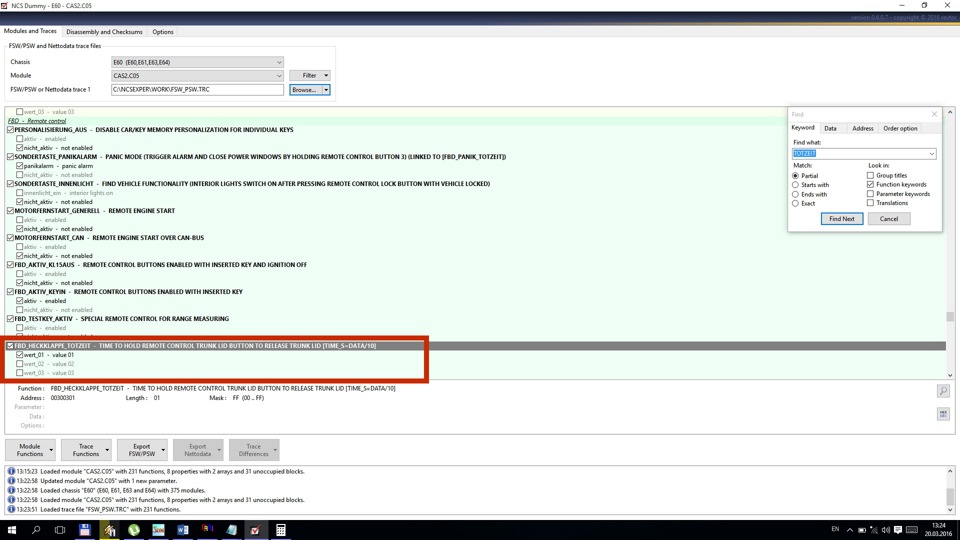Click the magnifier search icon beside function details
This screenshot has width=960, height=540.
click(x=943, y=391)
